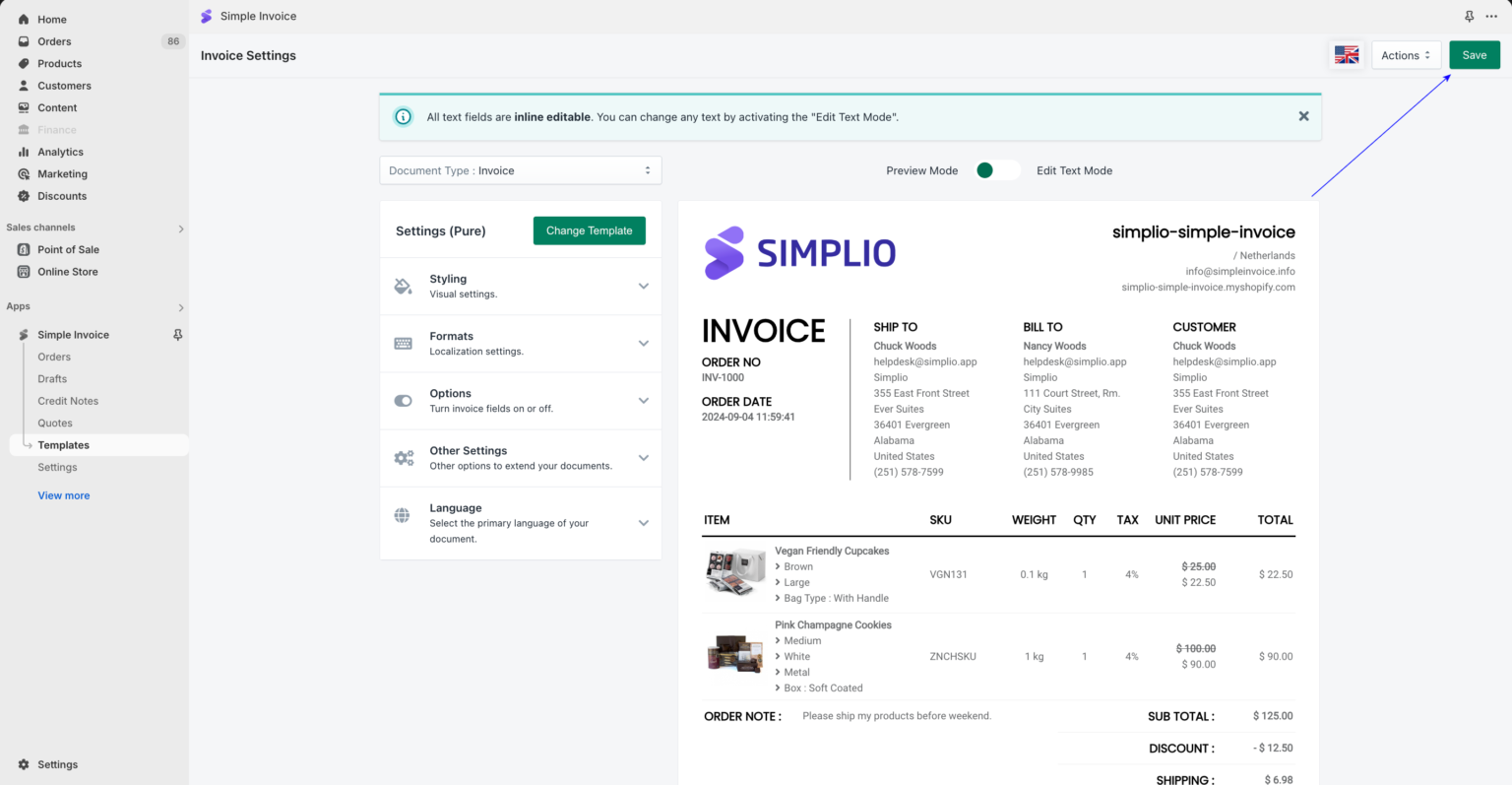The width and height of the screenshot is (1512, 785).
Task: Click the Language globe icon
Action: (403, 514)
